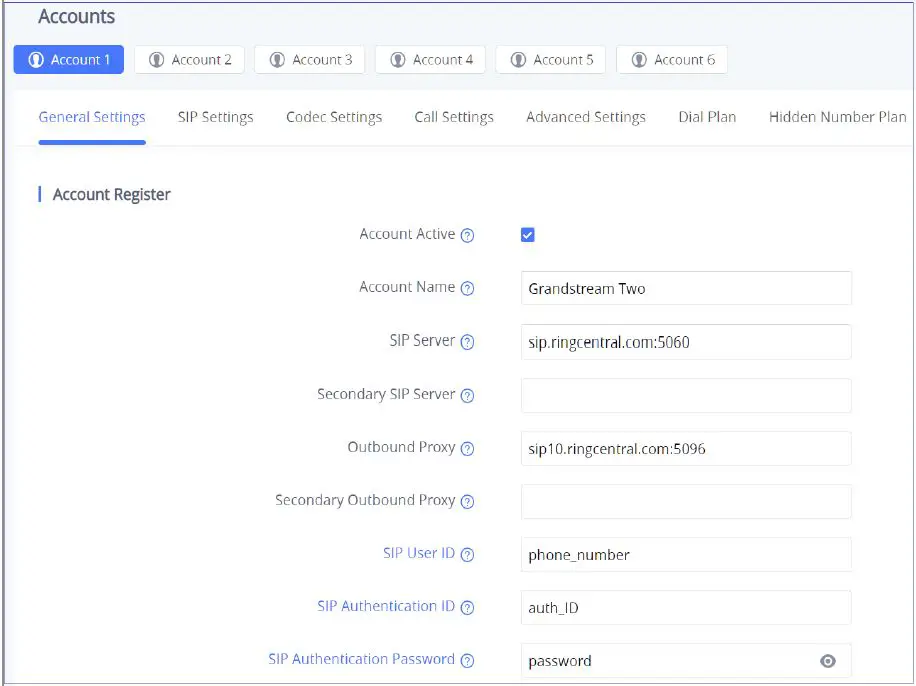916x686 pixels.
Task: Click inside the Account Name field
Action: [686, 288]
